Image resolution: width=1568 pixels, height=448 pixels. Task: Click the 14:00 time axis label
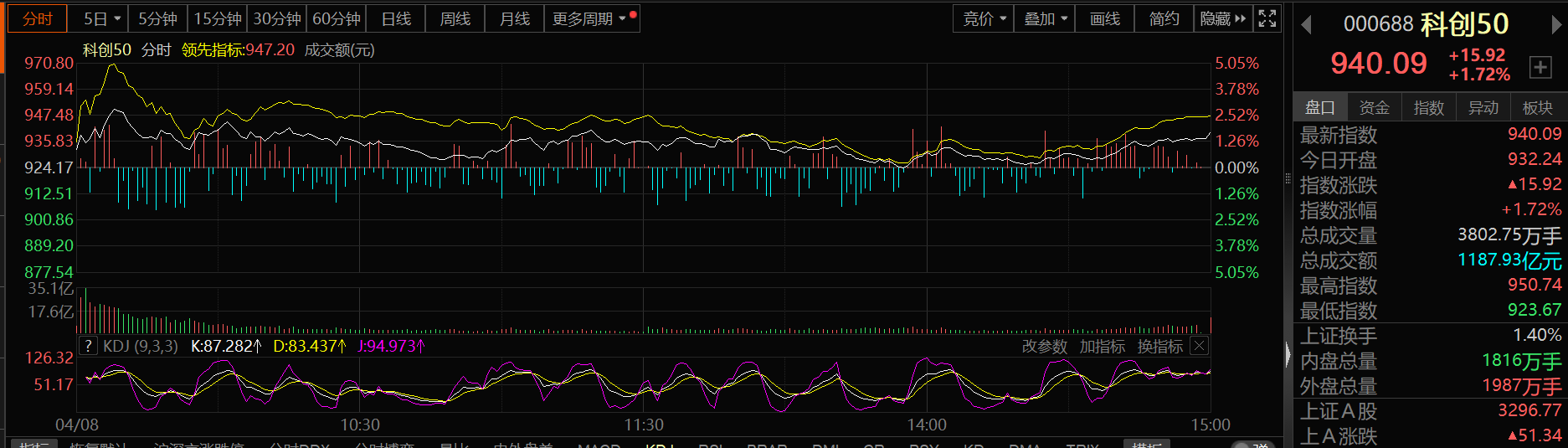[928, 425]
